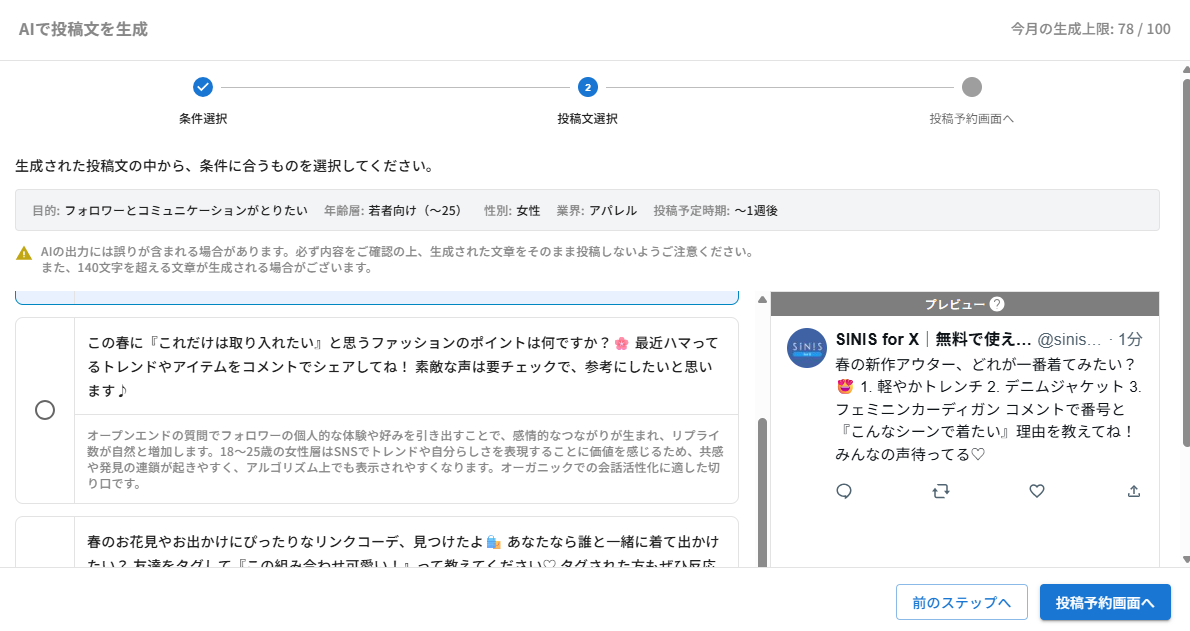
Task: Click the post text beginning 春のお花見
Action: pyautogui.click(x=403, y=553)
